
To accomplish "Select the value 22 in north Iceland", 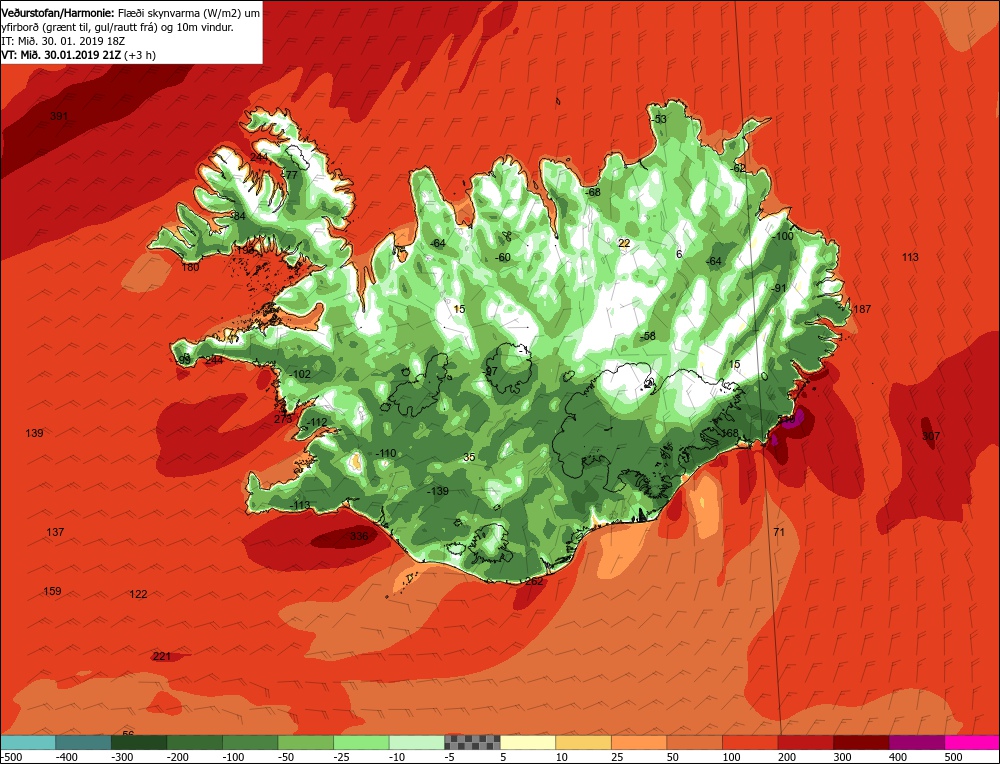I will pyautogui.click(x=624, y=243).
